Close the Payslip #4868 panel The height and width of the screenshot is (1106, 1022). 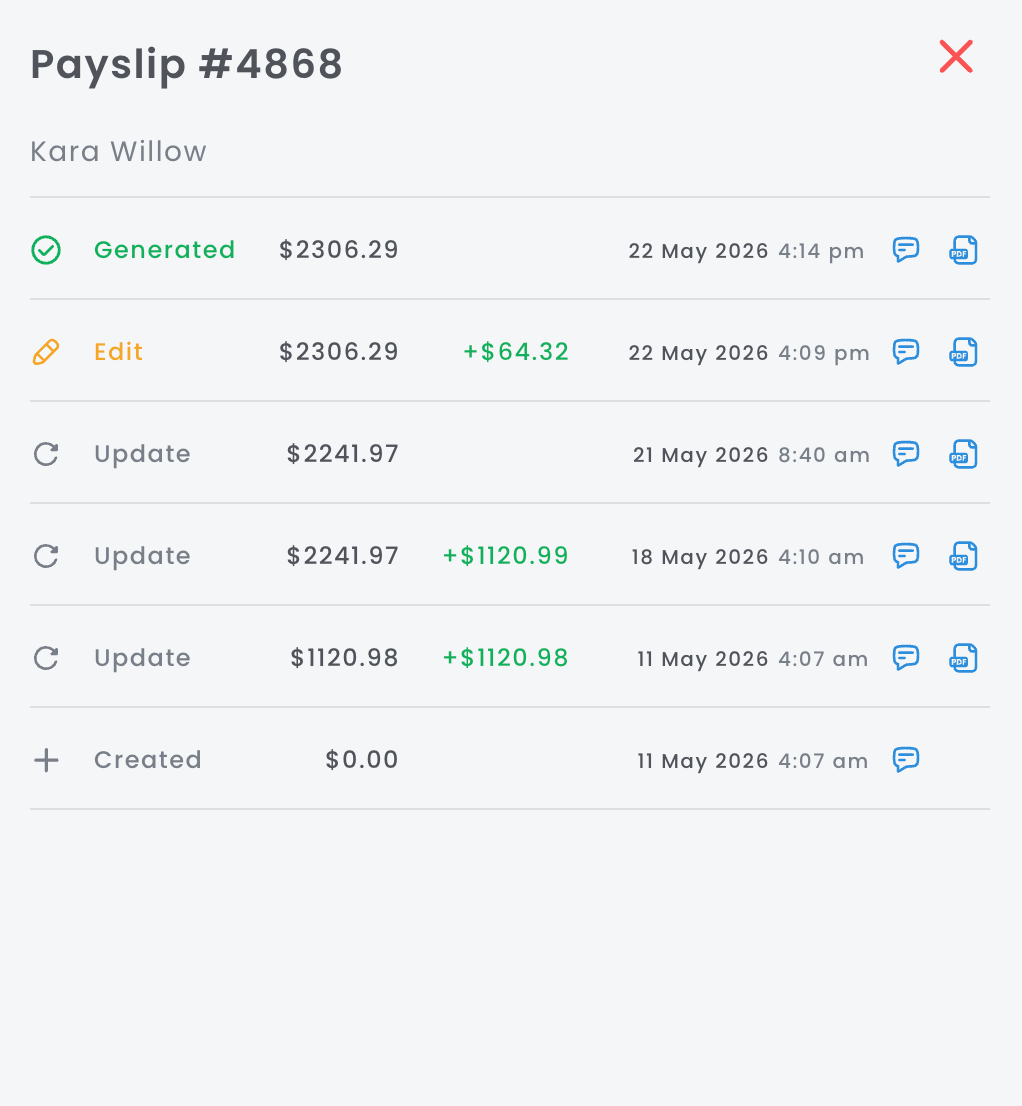[956, 56]
